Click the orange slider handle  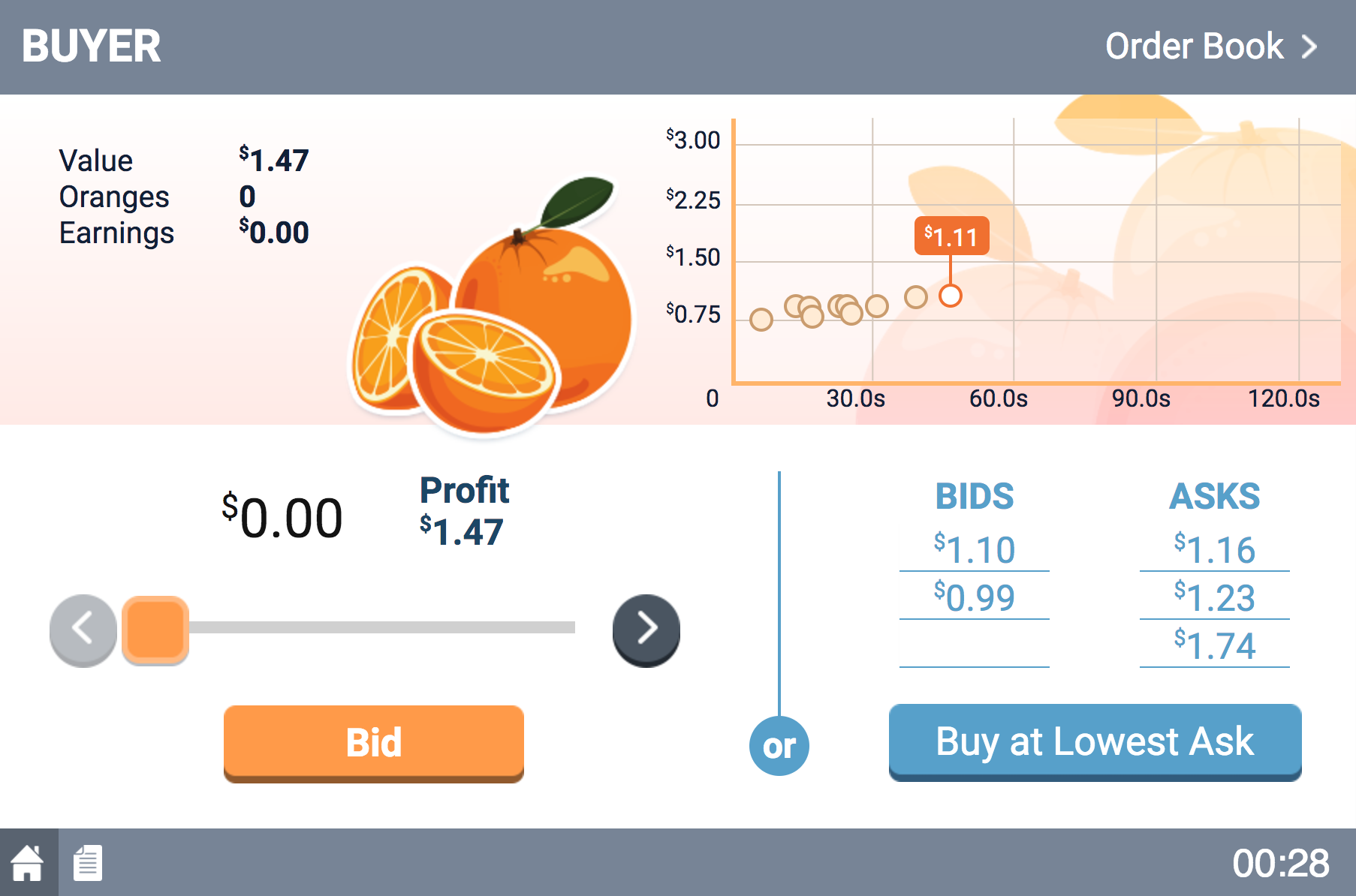tap(155, 629)
